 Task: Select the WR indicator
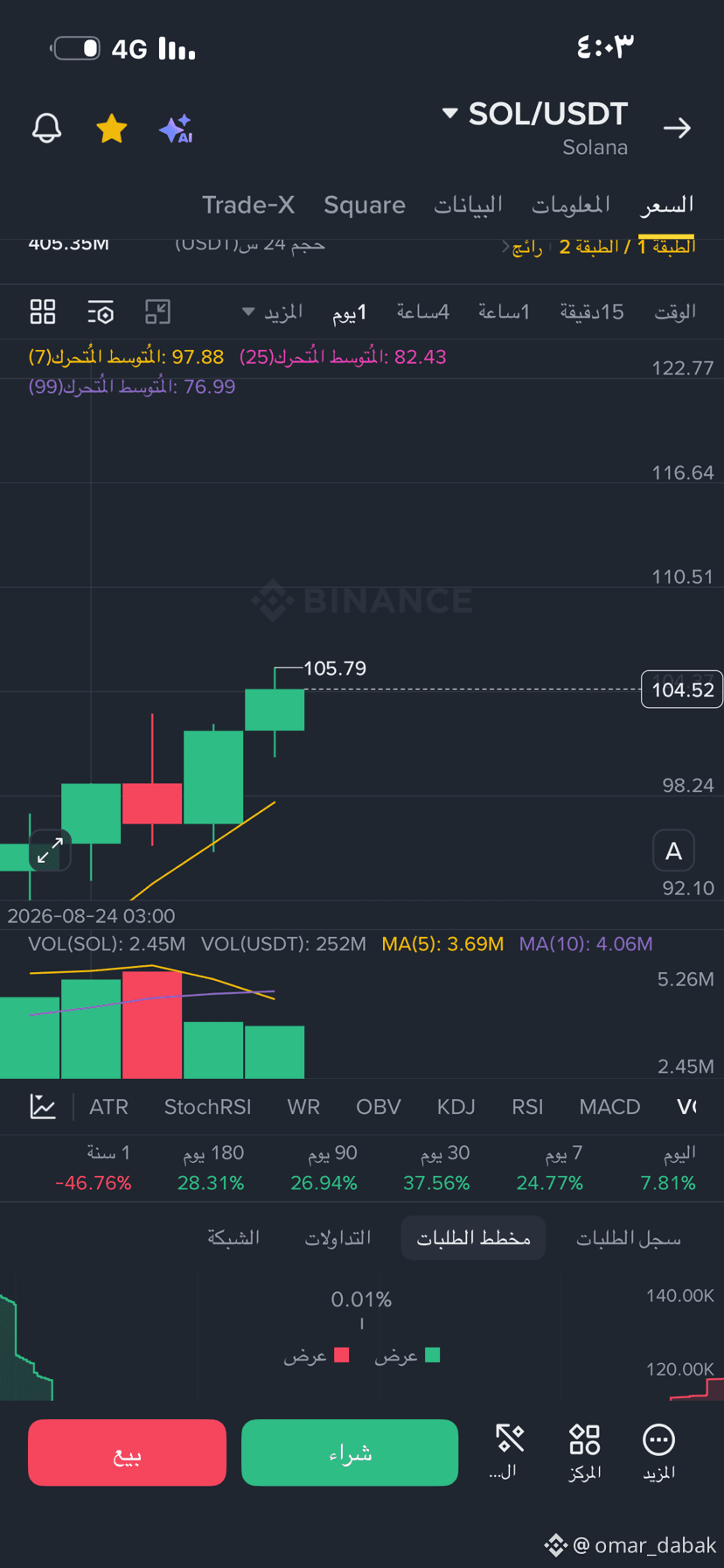tap(303, 1107)
